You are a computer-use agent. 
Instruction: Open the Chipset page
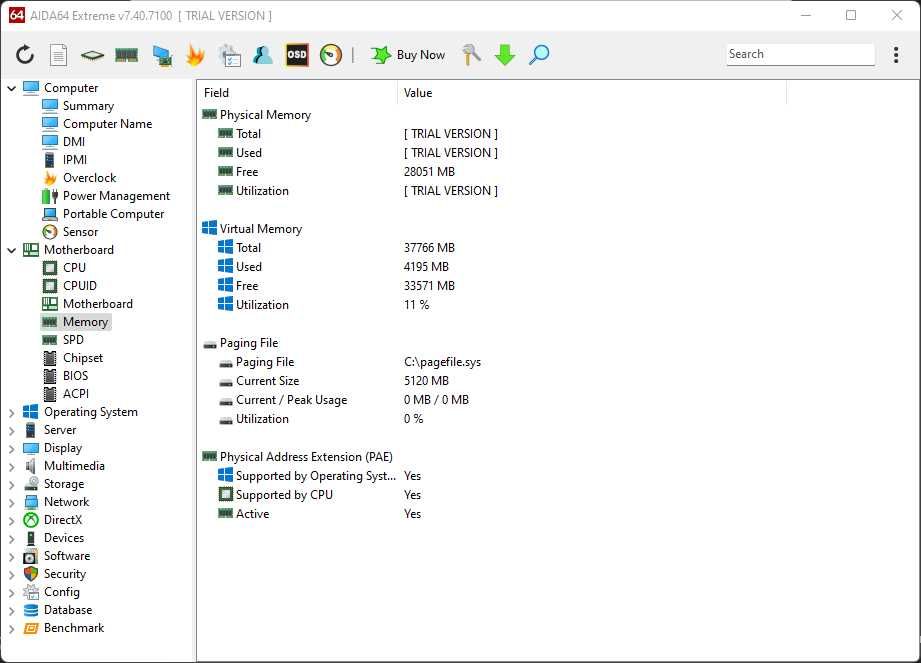click(x=83, y=358)
